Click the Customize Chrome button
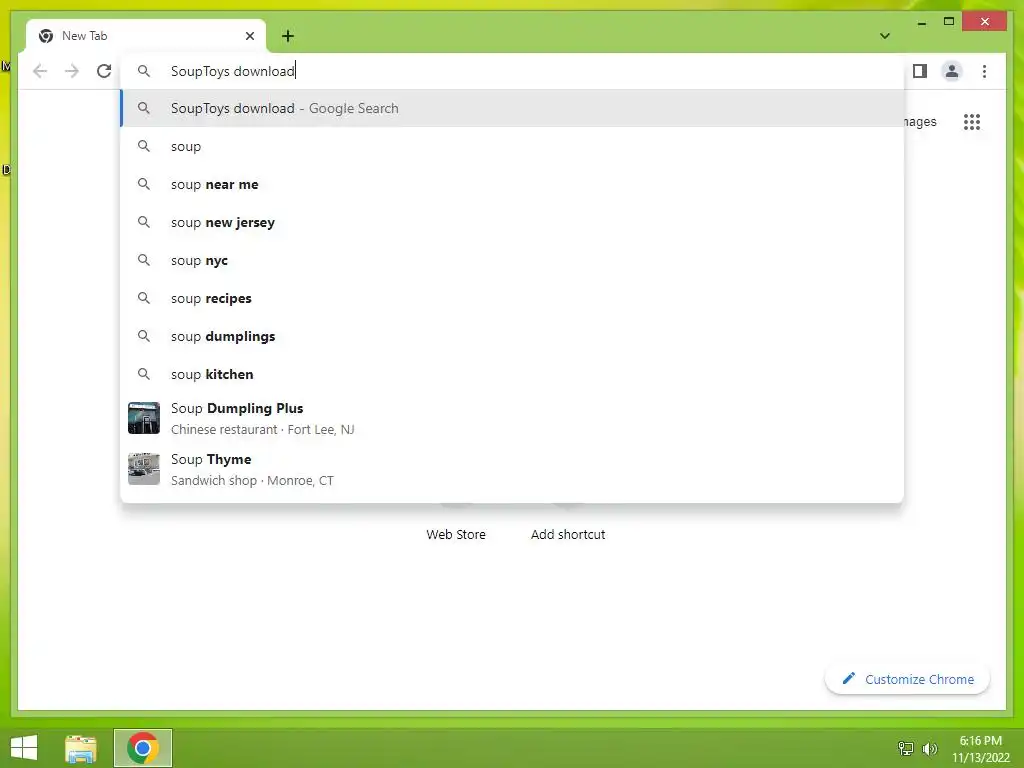This screenshot has height=768, width=1024. (907, 679)
